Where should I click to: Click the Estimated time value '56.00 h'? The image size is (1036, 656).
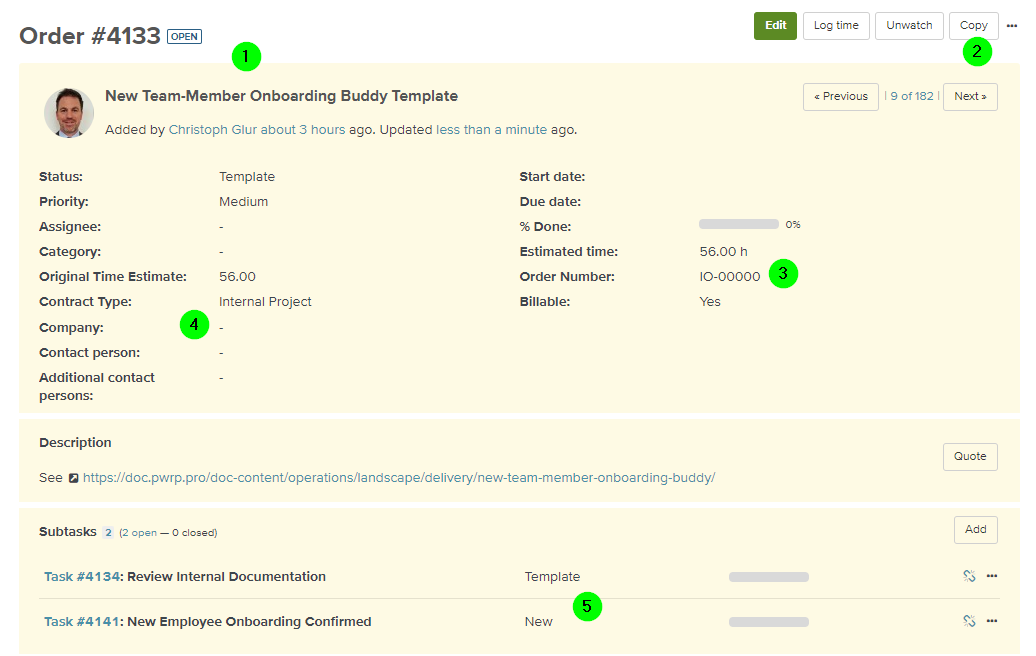(723, 252)
